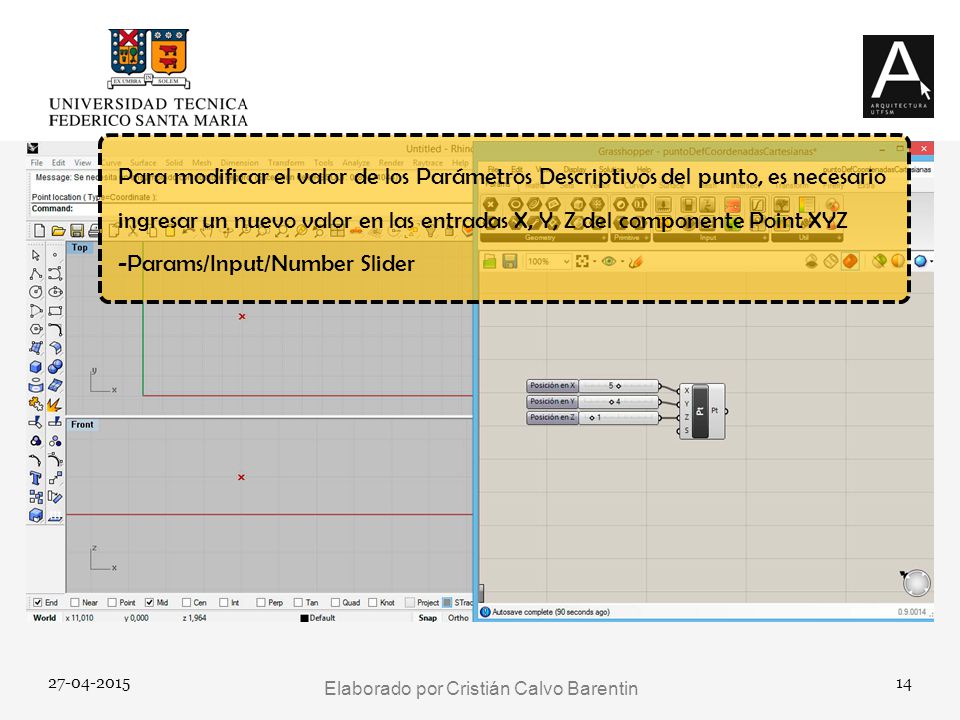Click the Grasshopper canvas compass widget
The height and width of the screenshot is (720, 960).
[x=917, y=582]
